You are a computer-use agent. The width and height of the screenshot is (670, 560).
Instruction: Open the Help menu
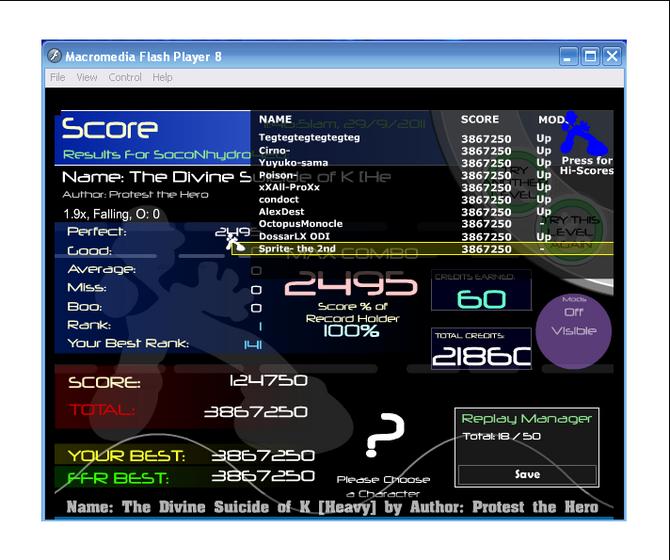(x=162, y=77)
